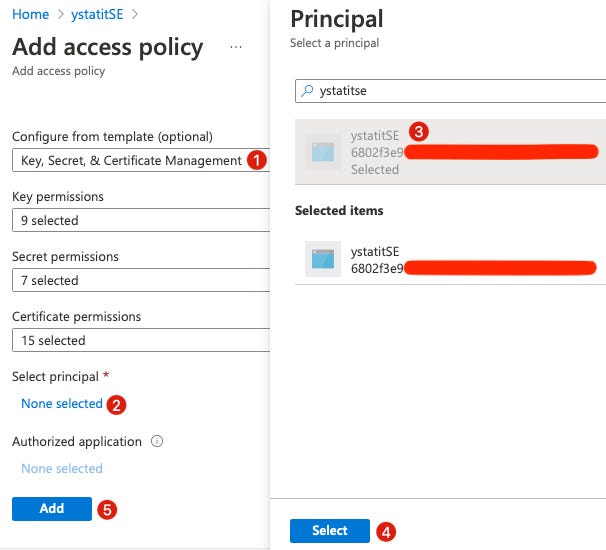The width and height of the screenshot is (606, 550).
Task: Click ystatitSE app icon in search results
Action: click(323, 152)
